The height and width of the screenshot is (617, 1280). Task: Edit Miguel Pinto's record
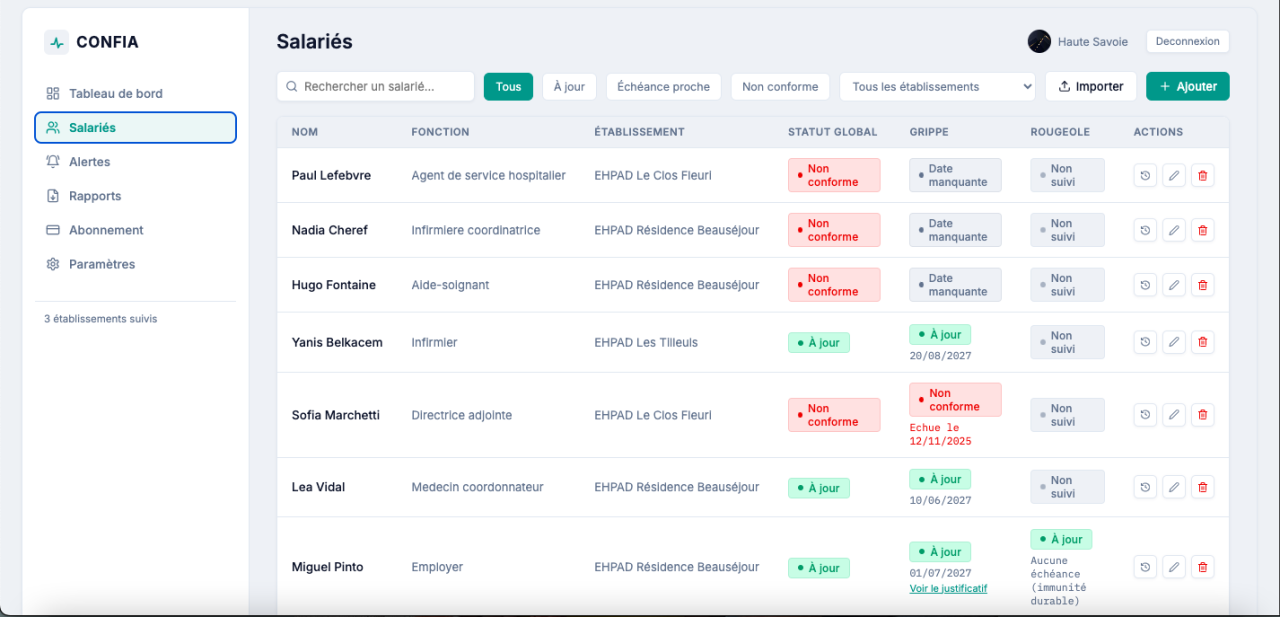point(1174,567)
